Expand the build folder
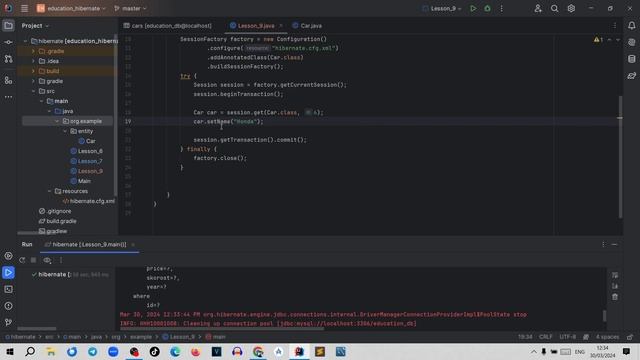 click(x=33, y=71)
